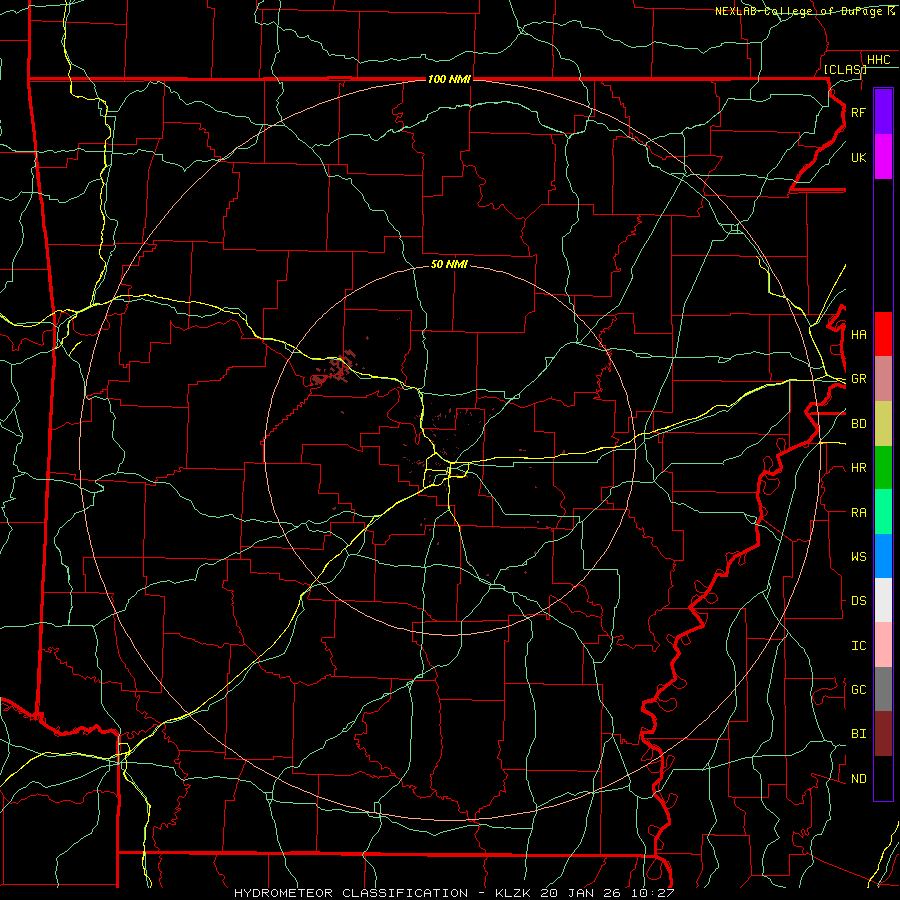Click the WS blue legend swatch
Screen dimensions: 900x900
coord(883,556)
